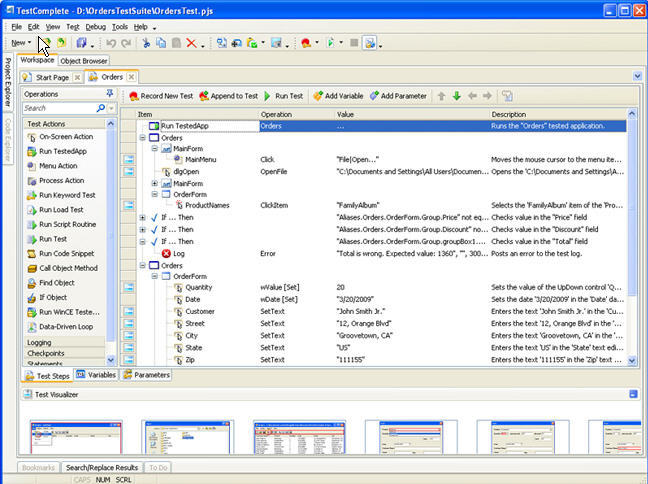Image resolution: width=648 pixels, height=484 pixels.
Task: Click the Redo toolbar icon
Action: point(126,43)
